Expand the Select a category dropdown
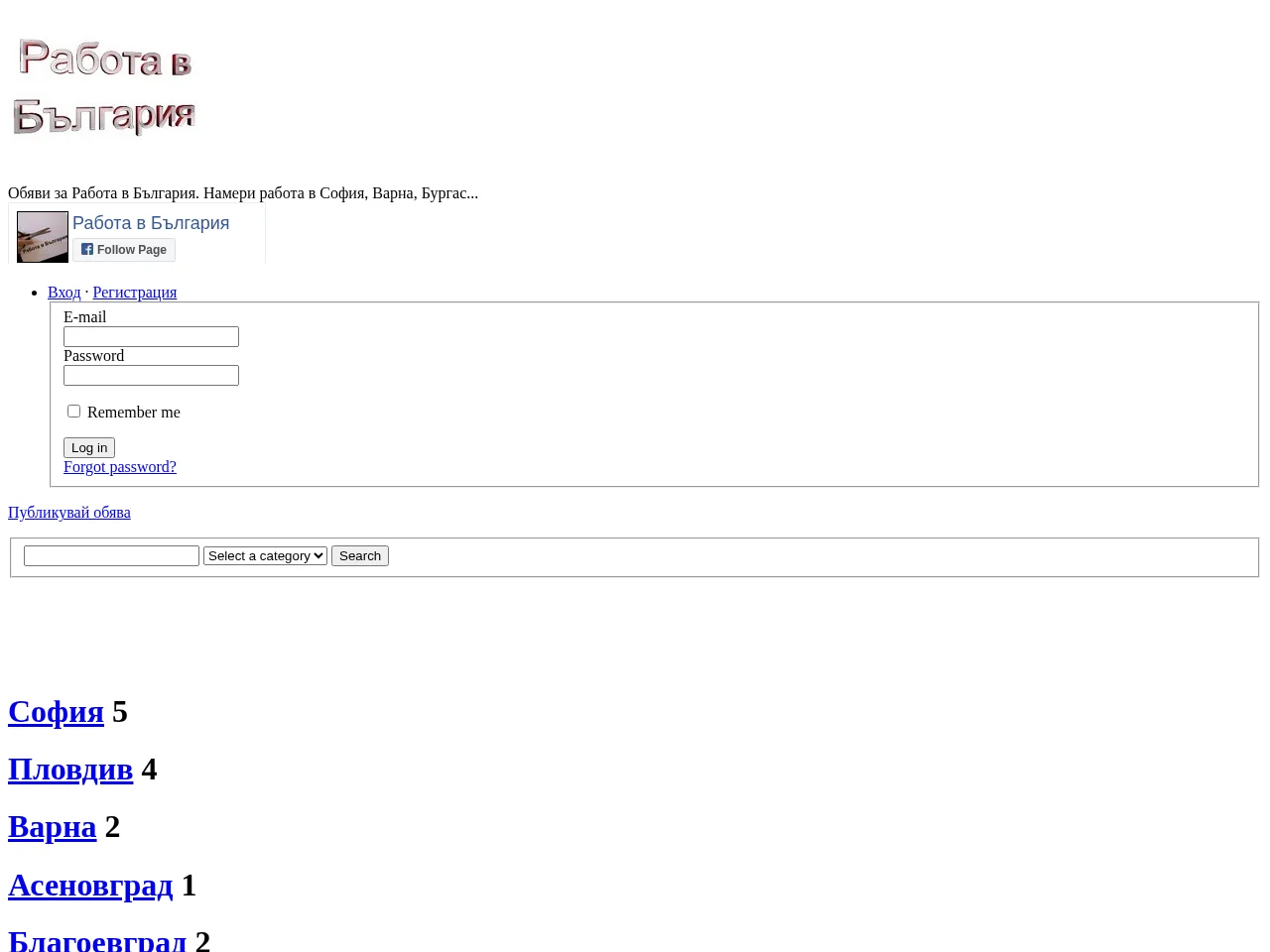 (265, 556)
